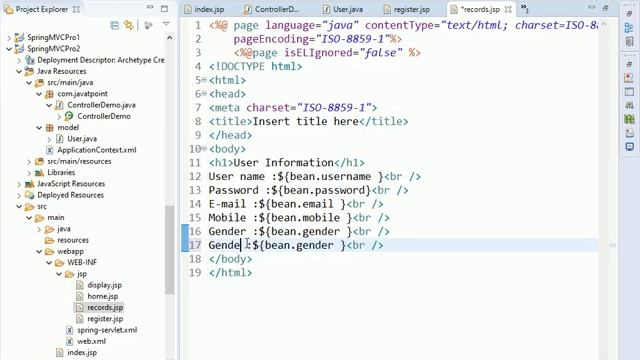Close the Project Explorer view tab
Screen dimensions: 640x360
76,9
